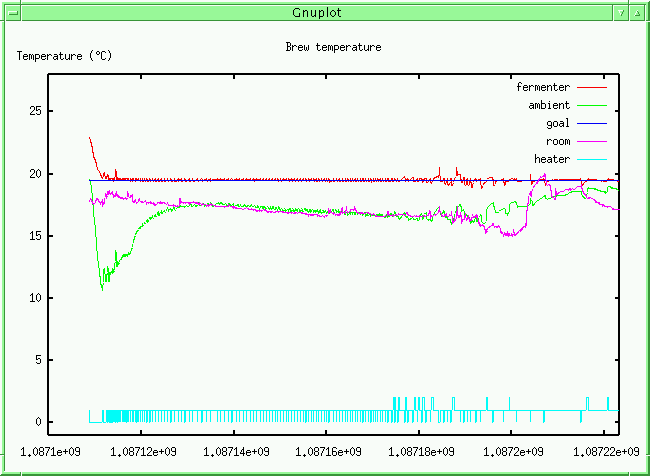The height and width of the screenshot is (476, 650).
Task: Click the magenta room legend line sample
Action: pos(592,142)
